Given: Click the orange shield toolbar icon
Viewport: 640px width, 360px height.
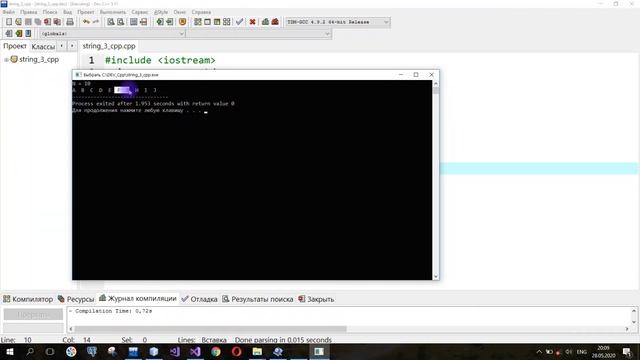Looking at the screenshot, I should [182, 22].
